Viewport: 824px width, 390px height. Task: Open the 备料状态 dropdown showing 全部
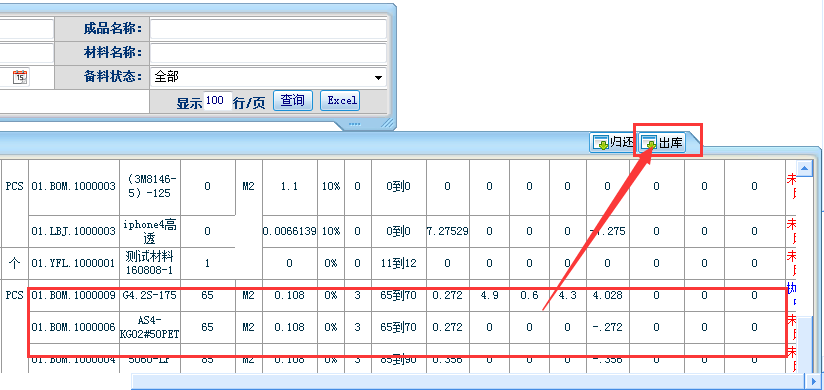pyautogui.click(x=268, y=77)
